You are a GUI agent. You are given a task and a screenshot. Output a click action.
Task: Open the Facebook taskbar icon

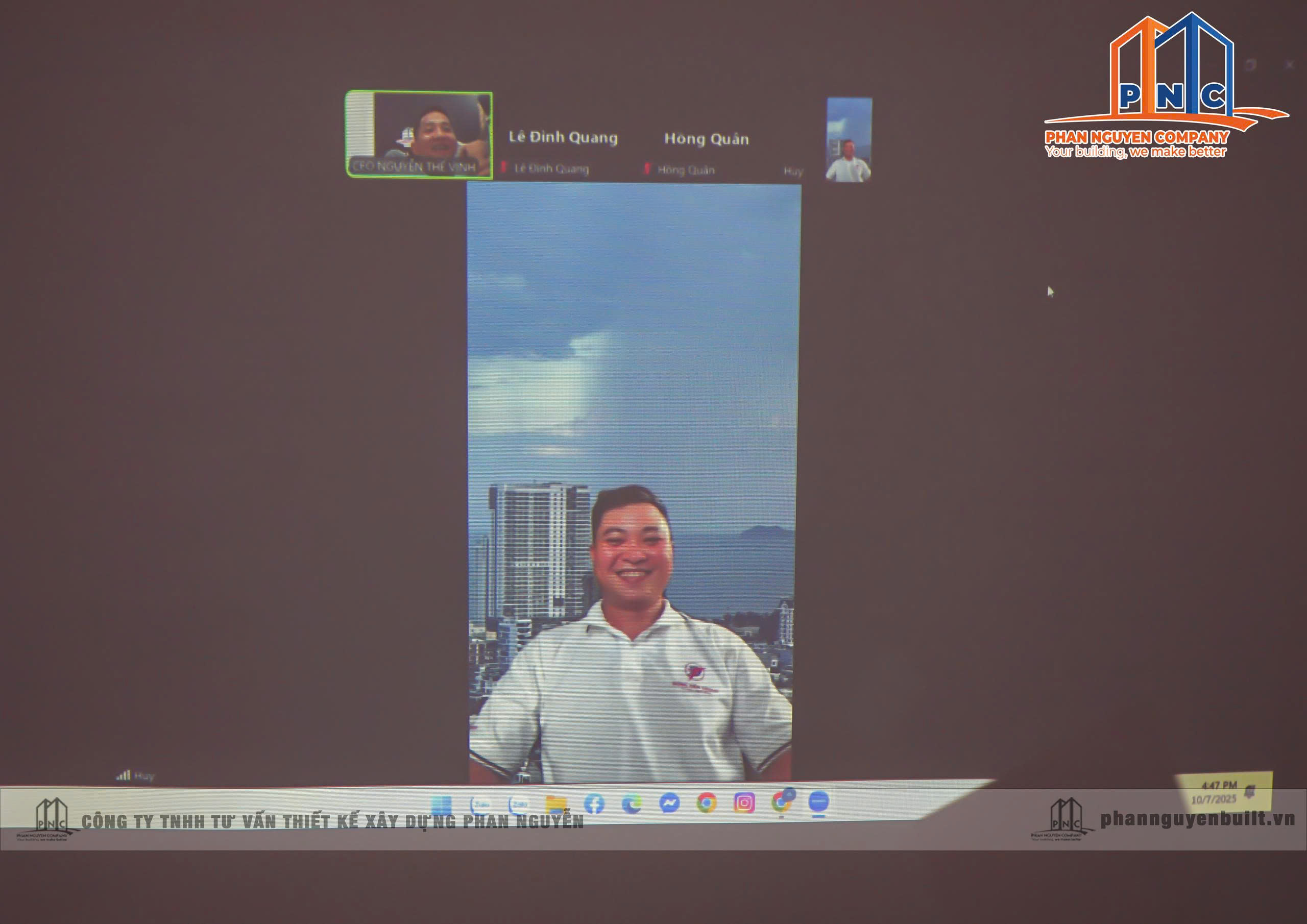pos(594,804)
